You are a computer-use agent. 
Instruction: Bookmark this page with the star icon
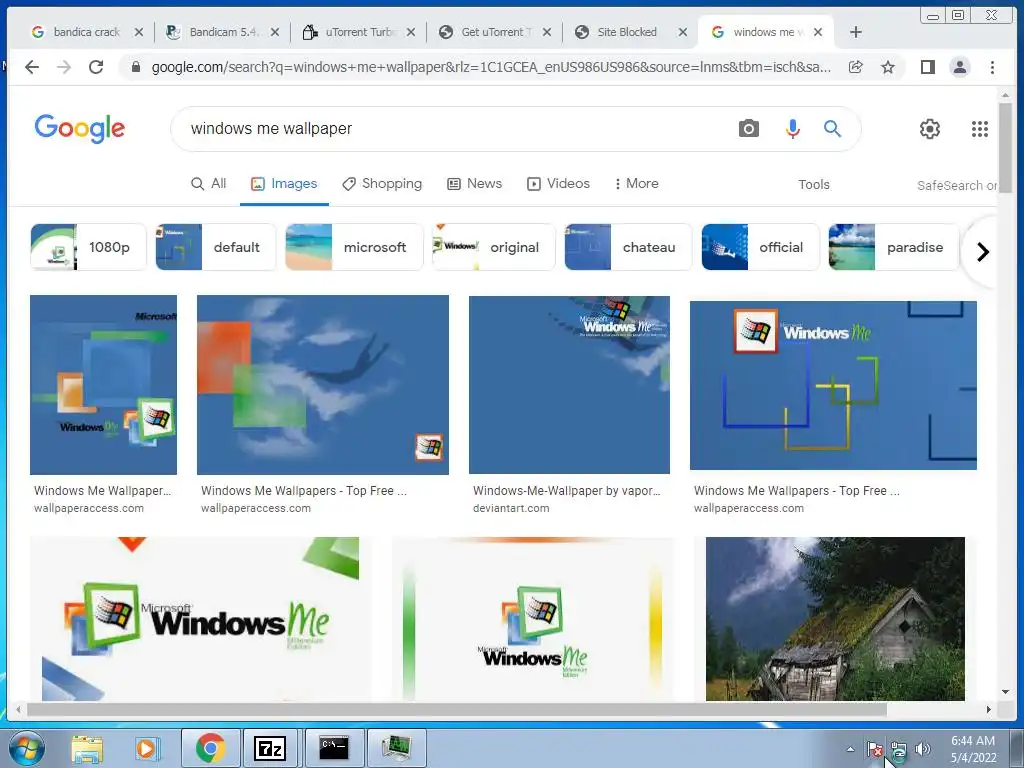pyautogui.click(x=888, y=67)
